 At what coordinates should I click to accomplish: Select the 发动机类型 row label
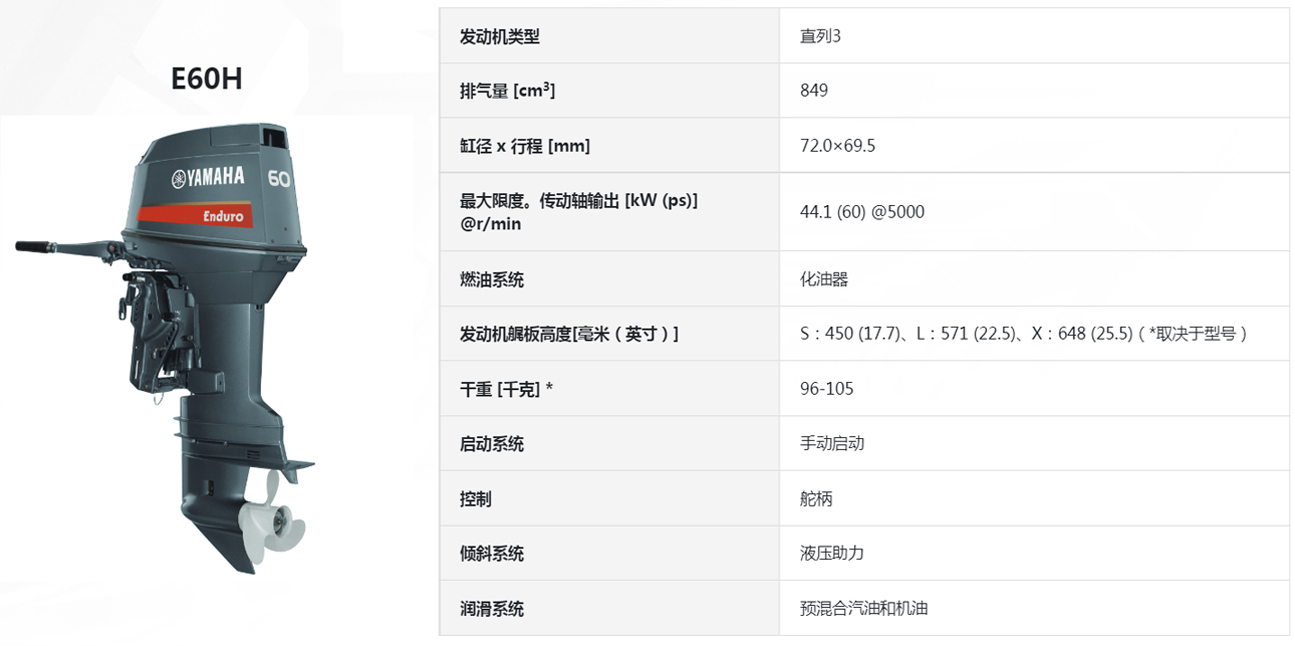(500, 36)
